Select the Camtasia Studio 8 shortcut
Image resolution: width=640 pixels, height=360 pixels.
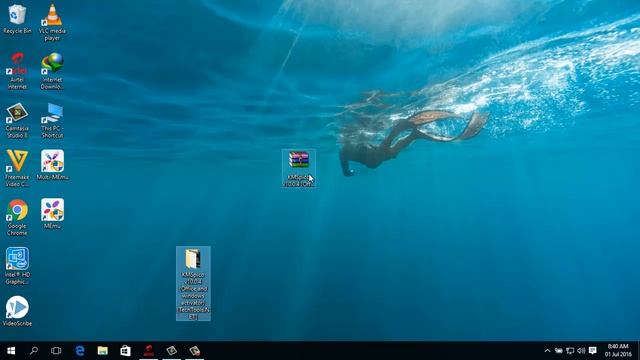pyautogui.click(x=17, y=120)
